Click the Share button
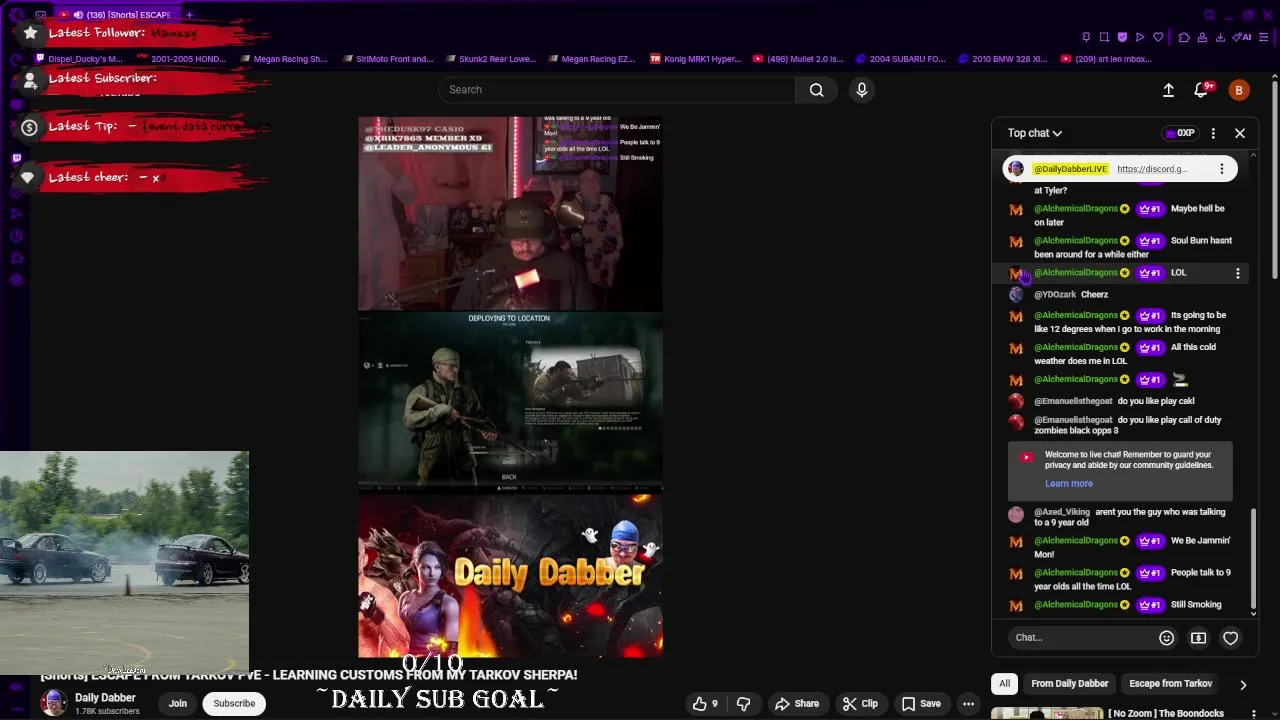Screen dimensions: 1280x720 (x=797, y=704)
